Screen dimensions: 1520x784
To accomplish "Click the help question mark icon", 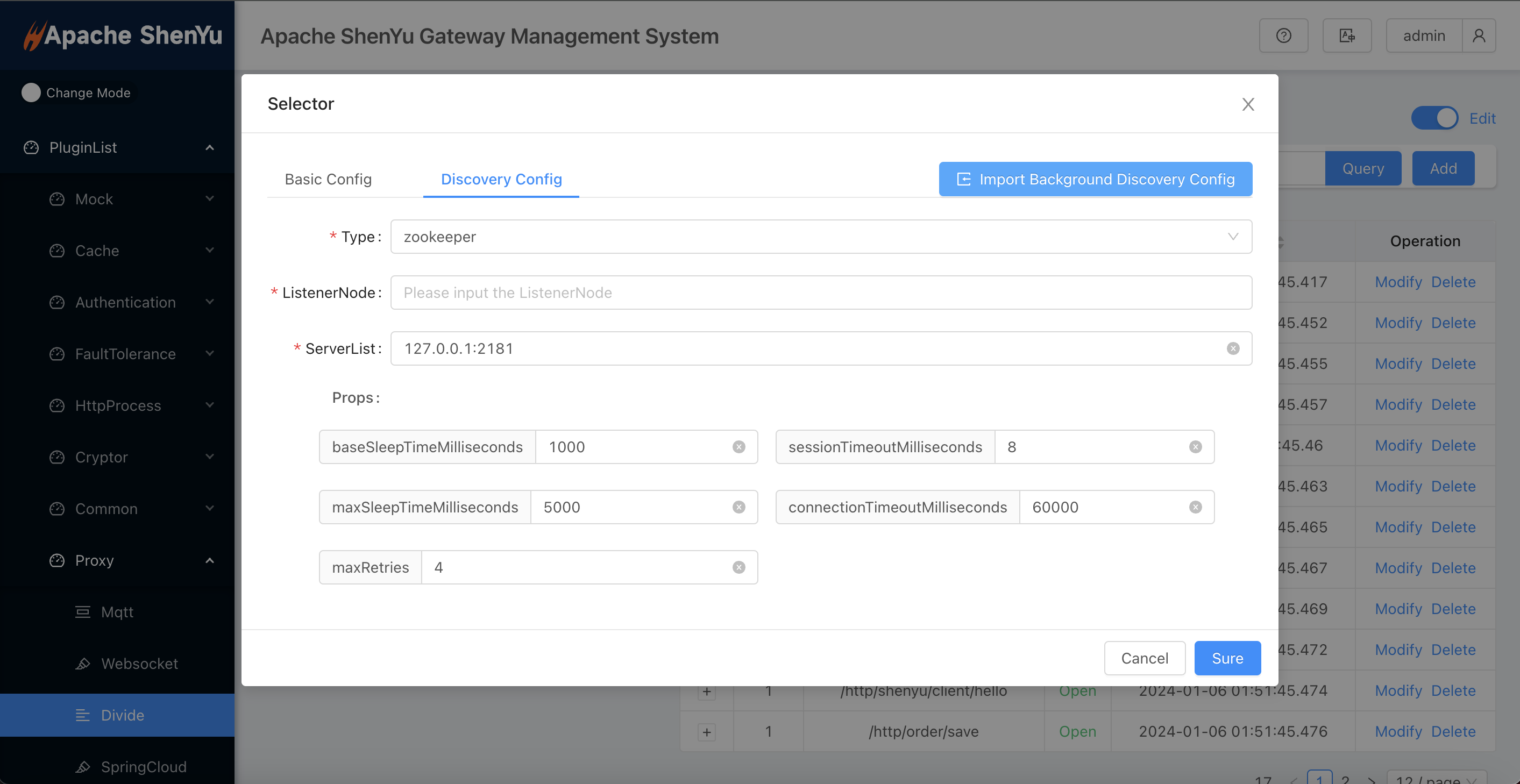I will click(1283, 36).
